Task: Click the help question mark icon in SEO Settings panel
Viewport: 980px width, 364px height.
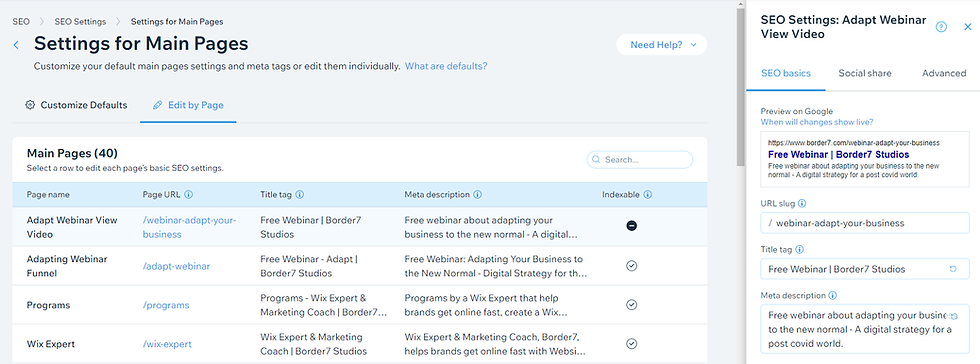Action: click(941, 27)
